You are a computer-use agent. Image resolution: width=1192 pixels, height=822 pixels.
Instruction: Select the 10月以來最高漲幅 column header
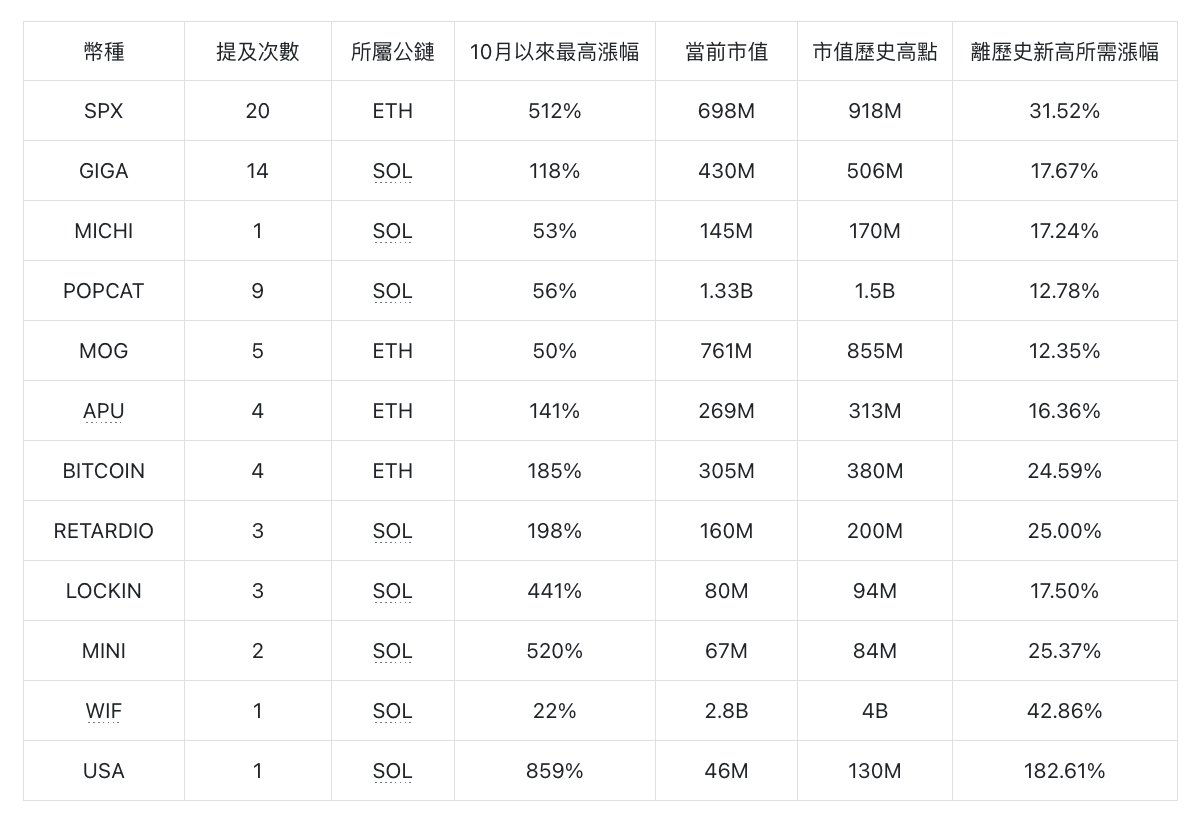pyautogui.click(x=554, y=52)
